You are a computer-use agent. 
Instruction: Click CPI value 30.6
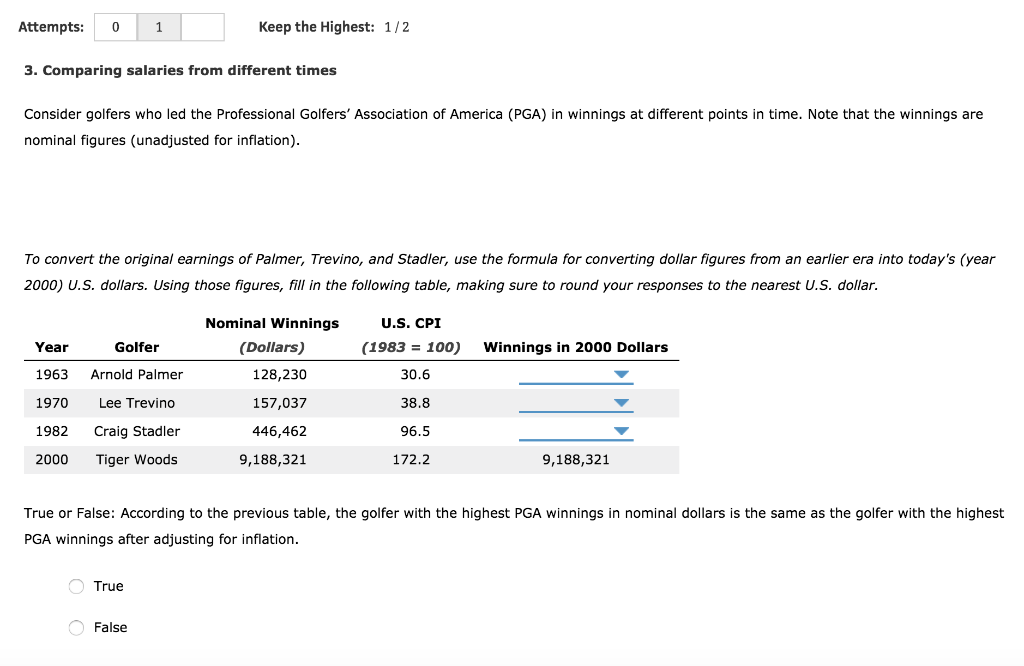point(415,375)
